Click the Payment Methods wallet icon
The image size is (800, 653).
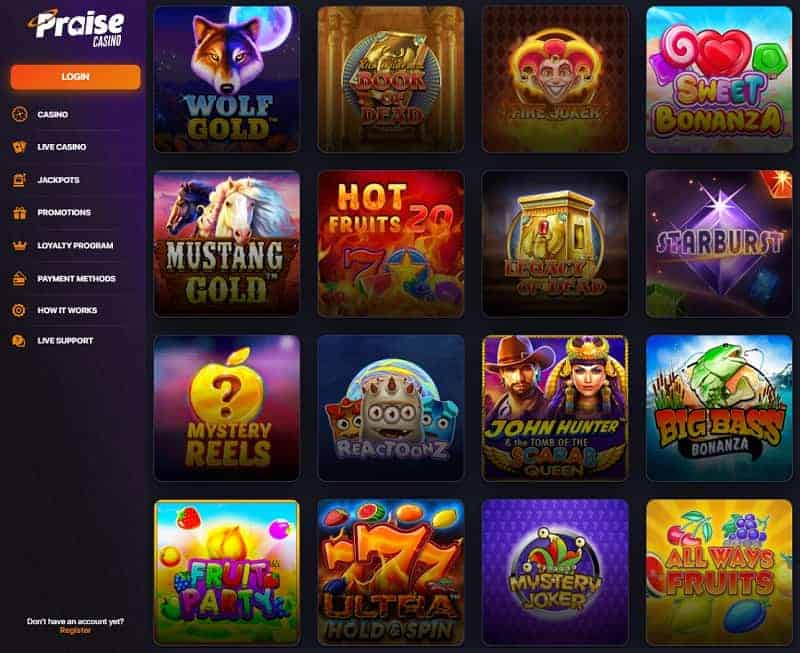click(19, 279)
